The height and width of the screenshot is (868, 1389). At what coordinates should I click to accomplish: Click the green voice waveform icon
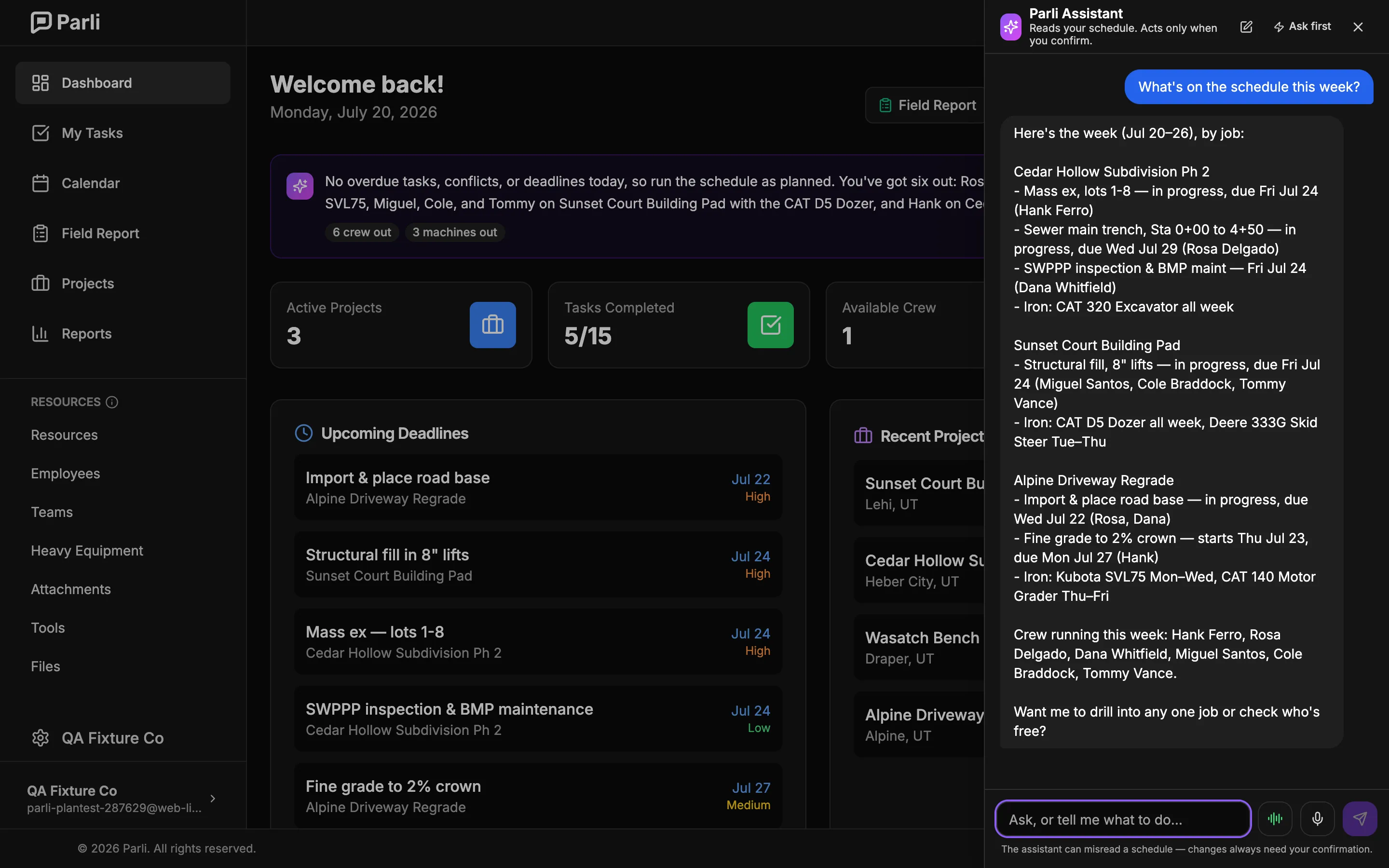(x=1275, y=819)
